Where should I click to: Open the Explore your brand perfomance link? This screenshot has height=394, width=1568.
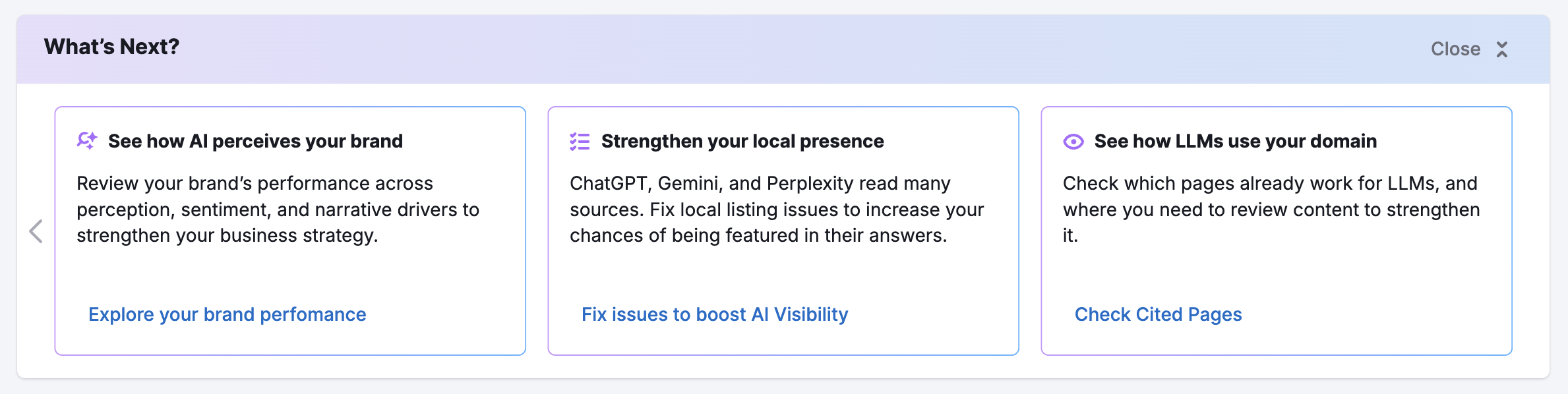click(x=227, y=315)
